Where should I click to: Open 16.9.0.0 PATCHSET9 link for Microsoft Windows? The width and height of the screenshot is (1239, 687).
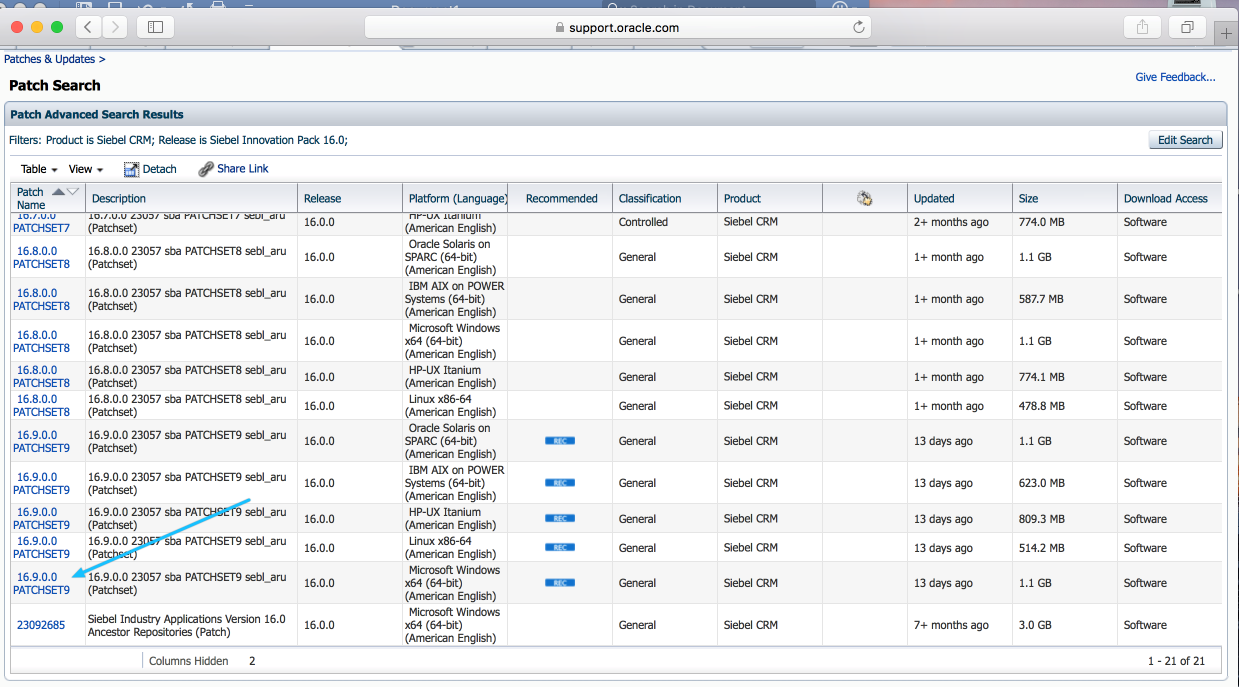click(x=41, y=584)
